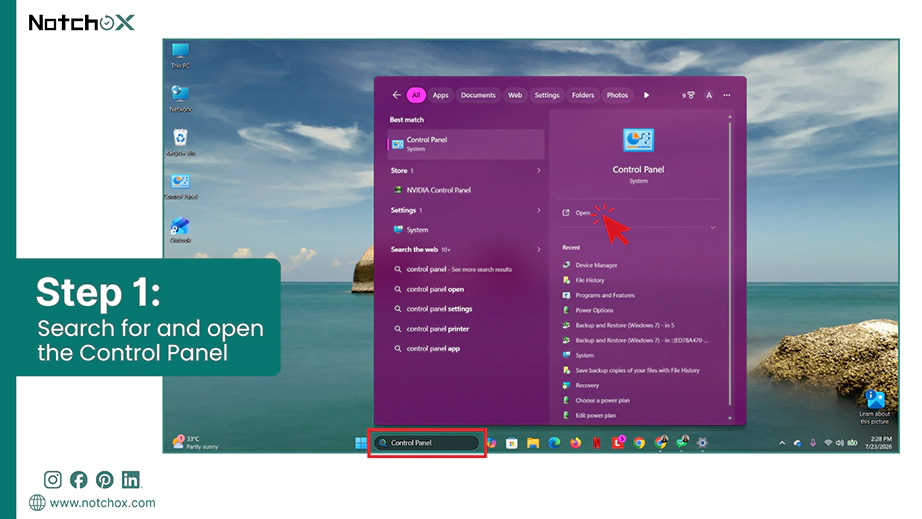Select the Recycle Bin desktop icon
Image resolution: width=922 pixels, height=519 pixels.
(181, 142)
